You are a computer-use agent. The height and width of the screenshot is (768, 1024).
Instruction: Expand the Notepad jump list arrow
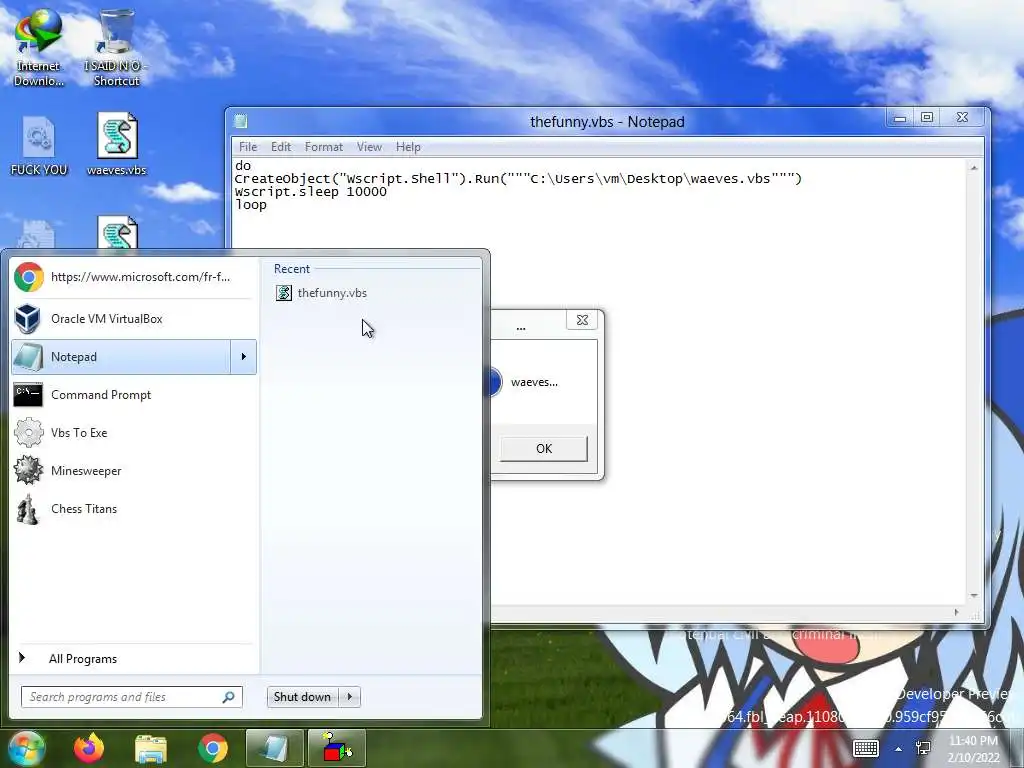(x=244, y=357)
